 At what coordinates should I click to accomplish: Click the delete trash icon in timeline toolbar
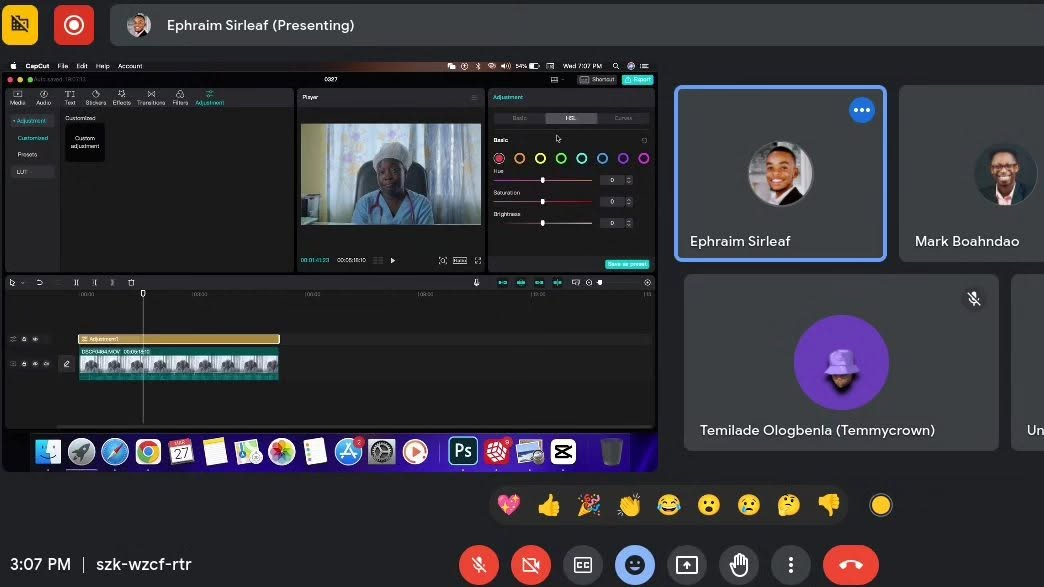coord(131,283)
